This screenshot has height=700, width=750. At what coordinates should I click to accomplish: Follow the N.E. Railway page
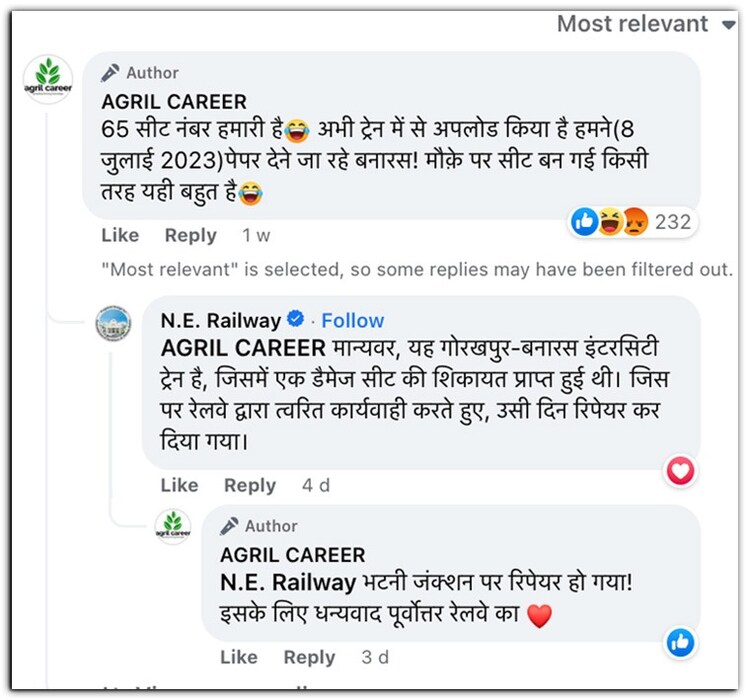(352, 321)
